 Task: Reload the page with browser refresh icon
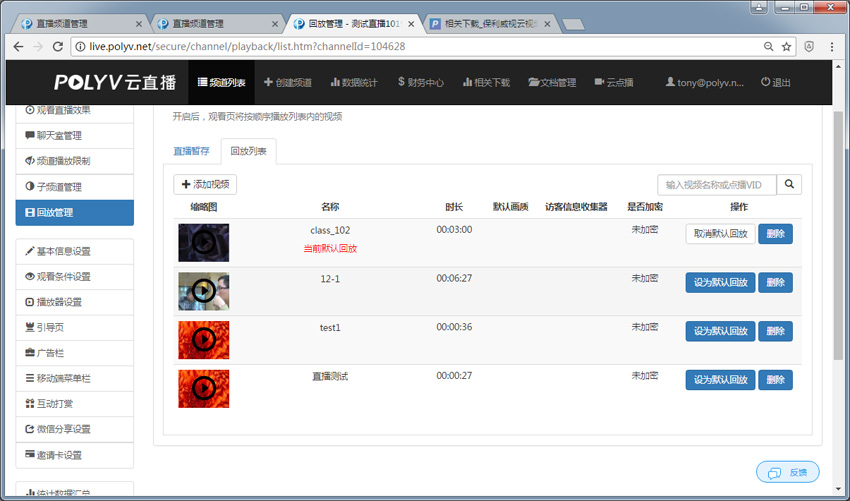point(57,46)
